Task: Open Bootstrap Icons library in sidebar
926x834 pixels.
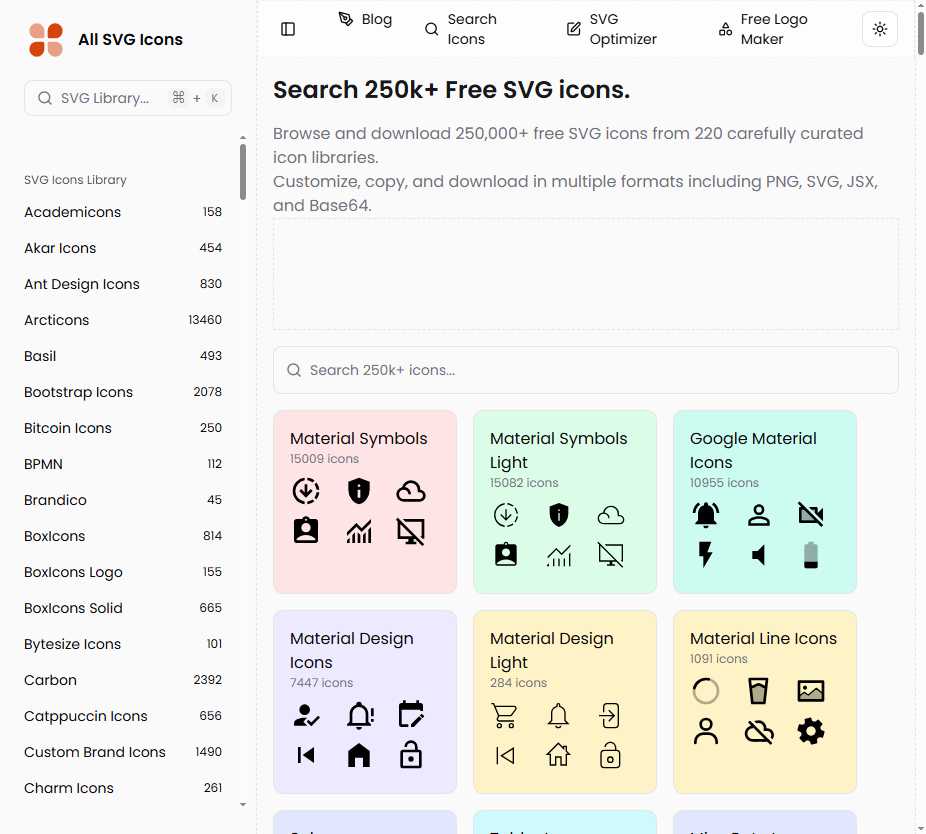Action: tap(78, 392)
